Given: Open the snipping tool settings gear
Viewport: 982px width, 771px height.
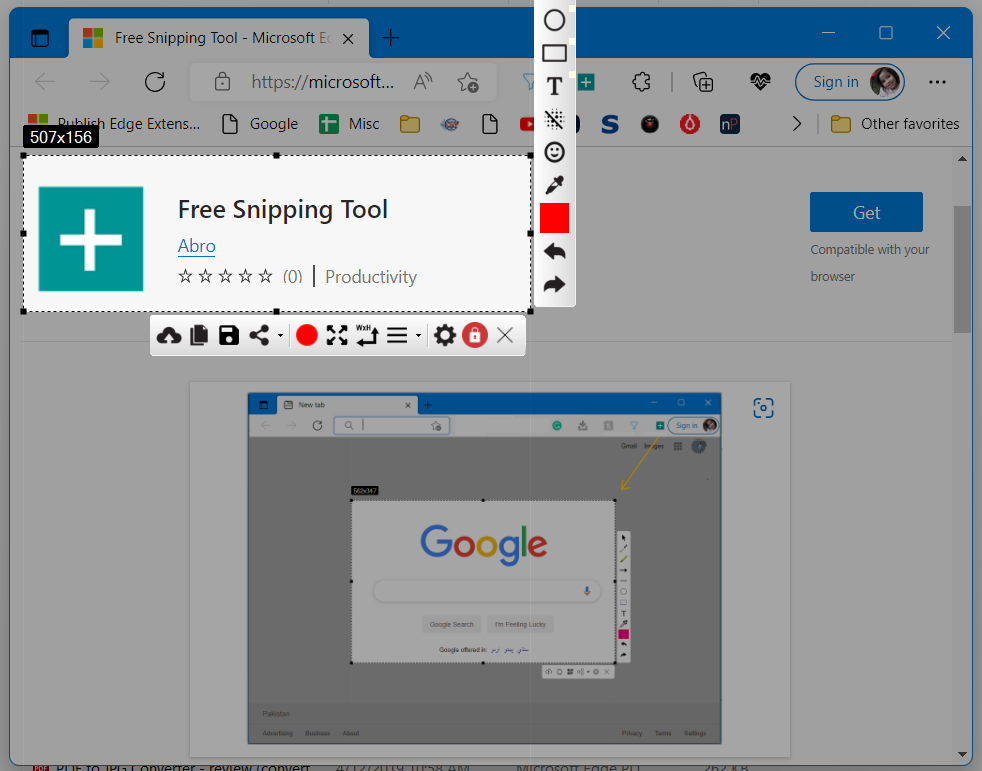Looking at the screenshot, I should click(444, 335).
